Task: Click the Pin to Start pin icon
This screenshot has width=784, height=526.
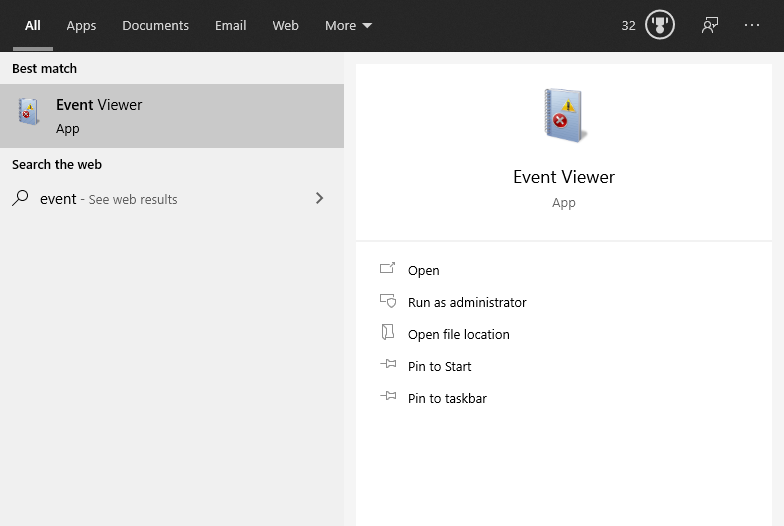Action: pyautogui.click(x=388, y=364)
